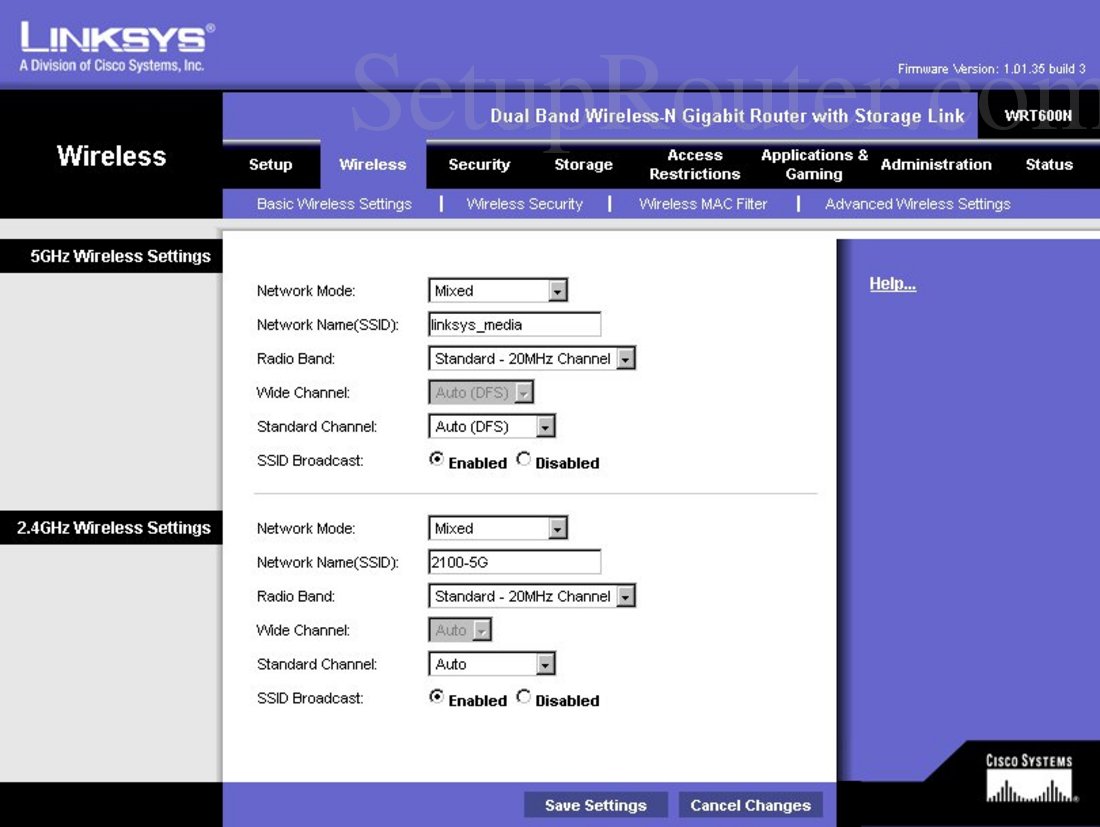Select the Access Restrictions tab
This screenshot has height=827, width=1100.
(694, 164)
